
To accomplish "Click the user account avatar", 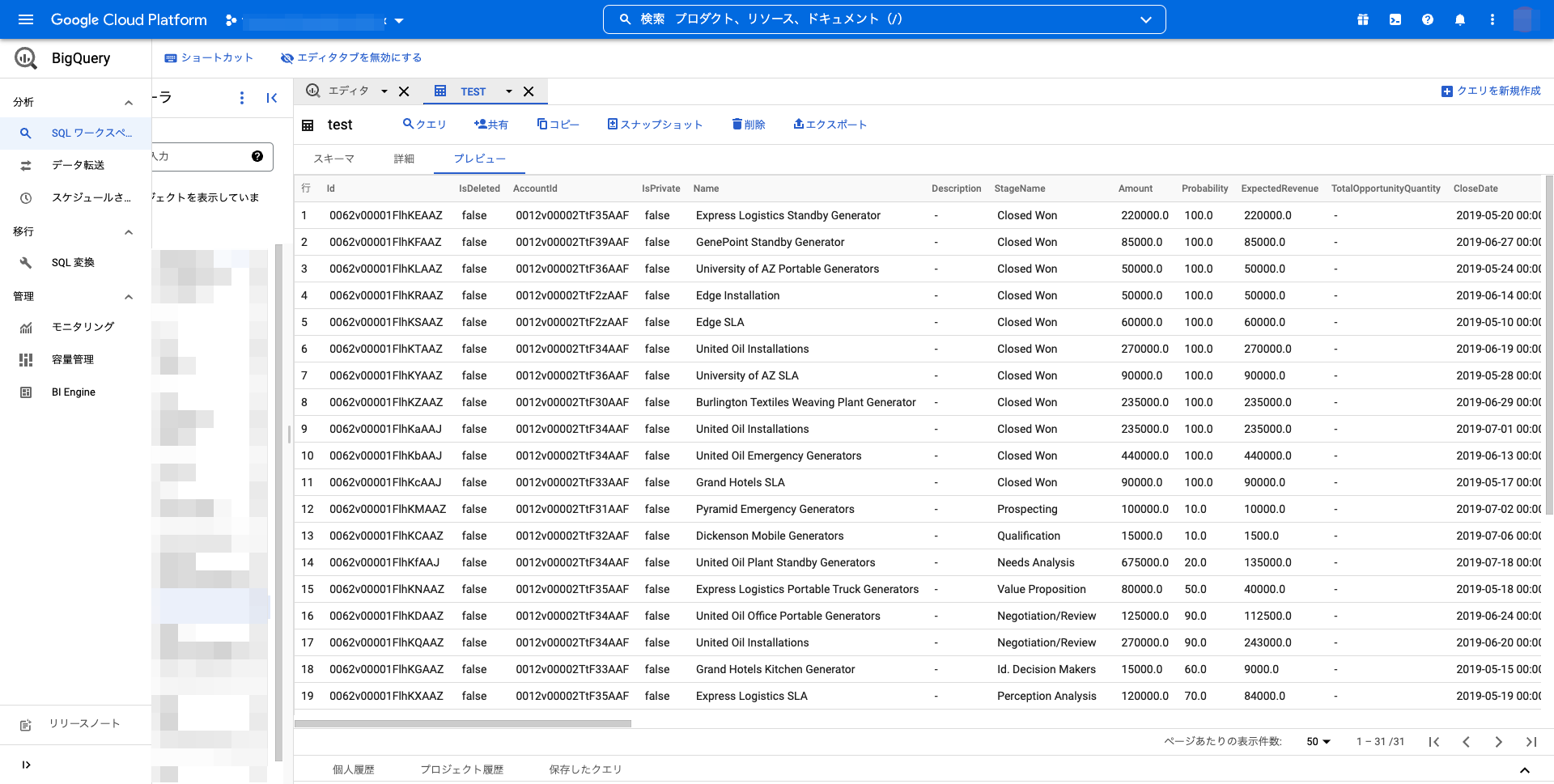I will point(1525,19).
